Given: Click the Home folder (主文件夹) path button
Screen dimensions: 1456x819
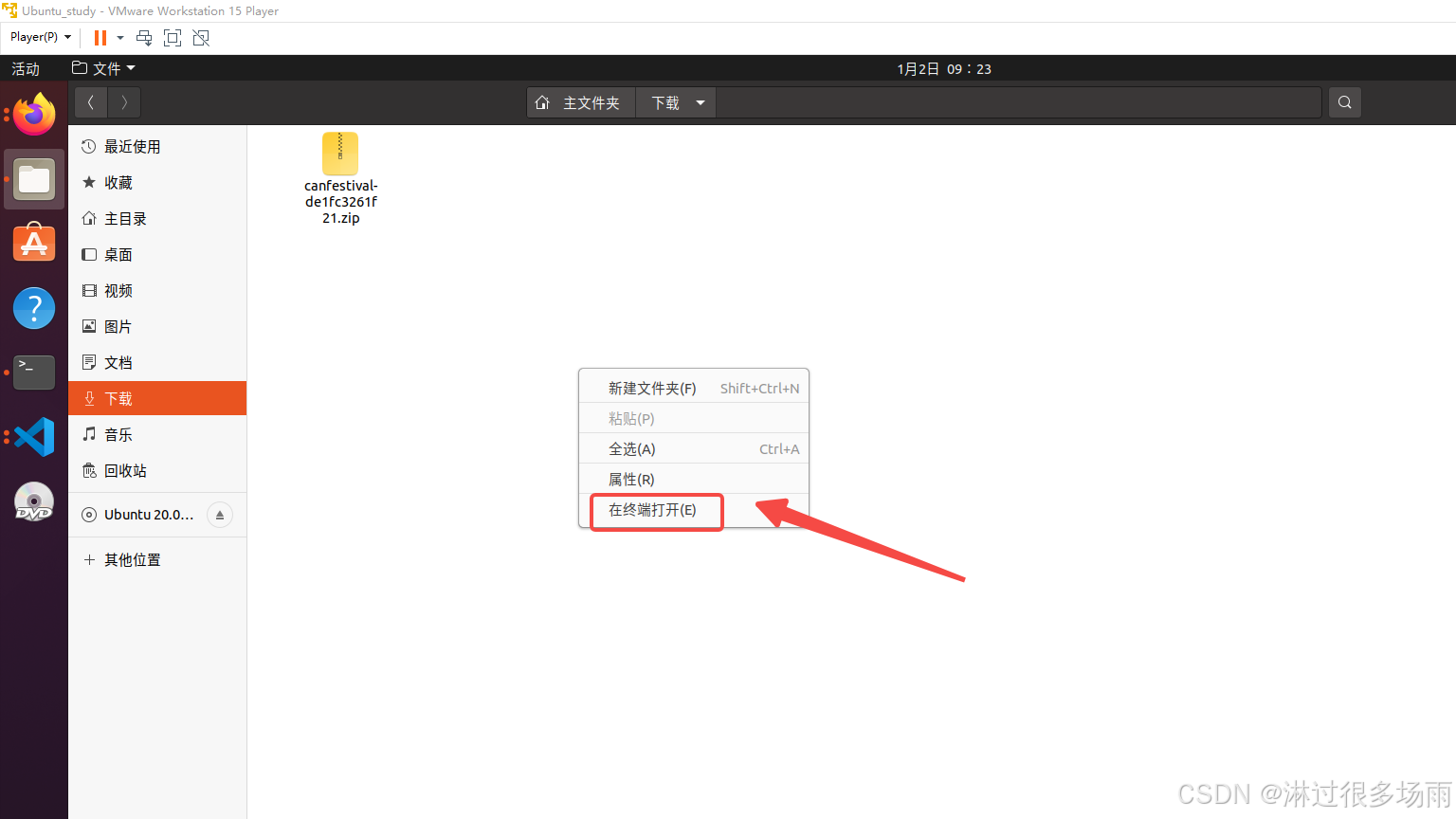Looking at the screenshot, I should (x=581, y=102).
